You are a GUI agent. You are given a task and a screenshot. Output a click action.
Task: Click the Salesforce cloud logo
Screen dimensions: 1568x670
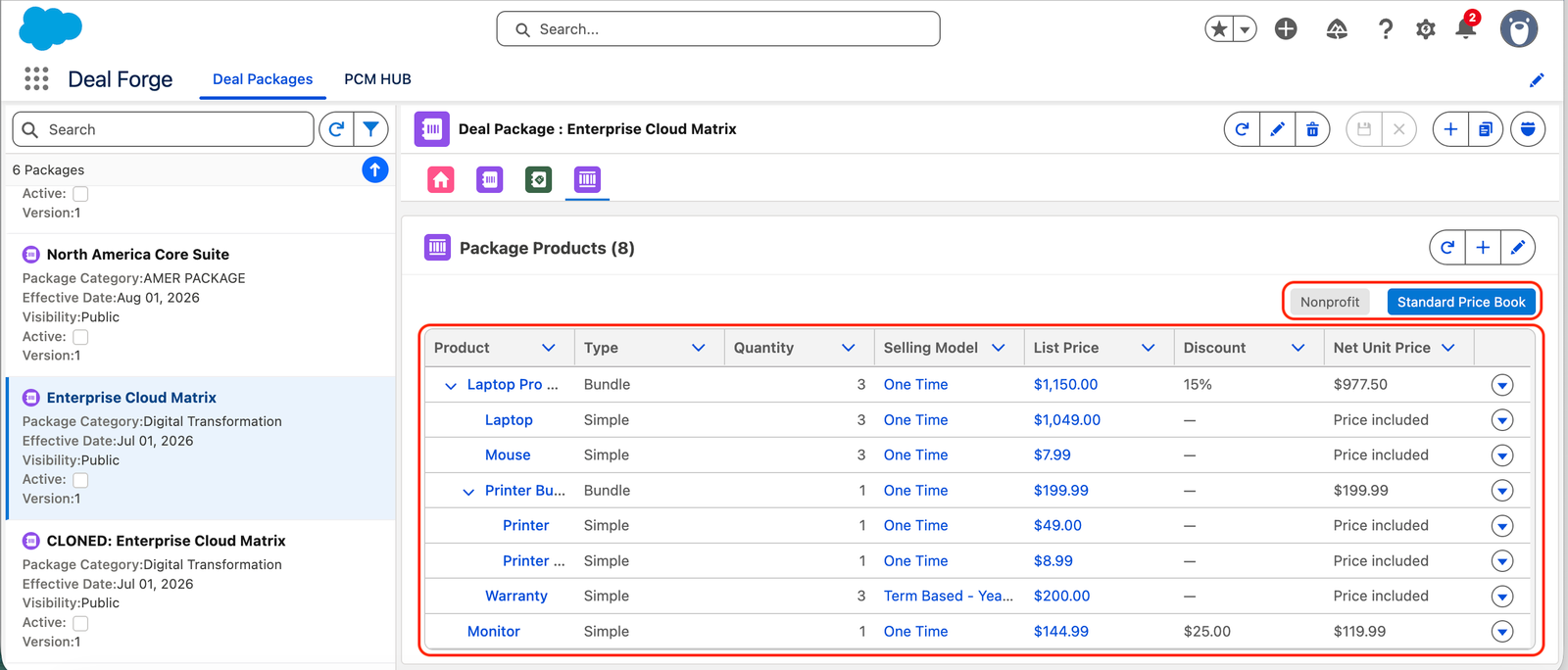point(50,28)
